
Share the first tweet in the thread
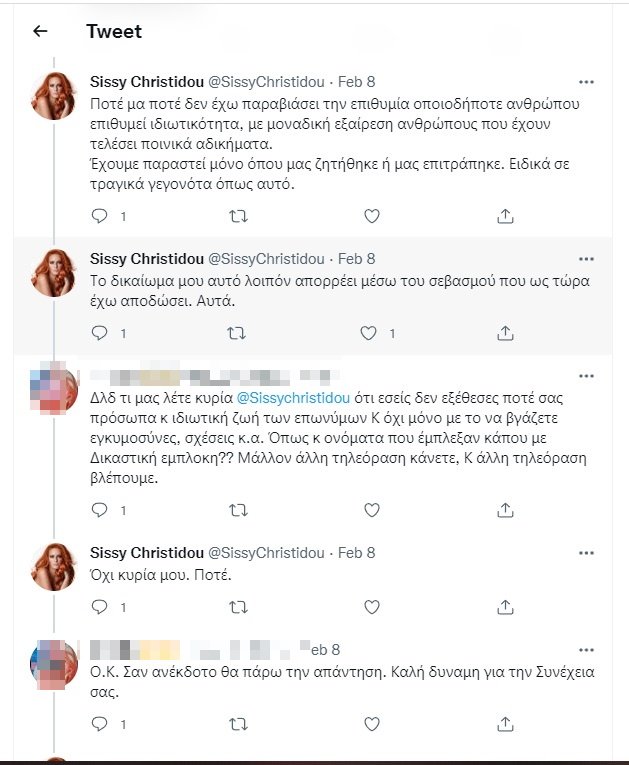pyautogui.click(x=506, y=215)
